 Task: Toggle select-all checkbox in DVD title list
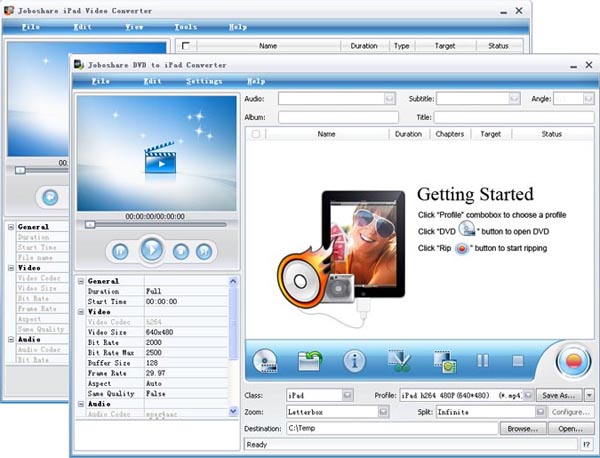256,134
